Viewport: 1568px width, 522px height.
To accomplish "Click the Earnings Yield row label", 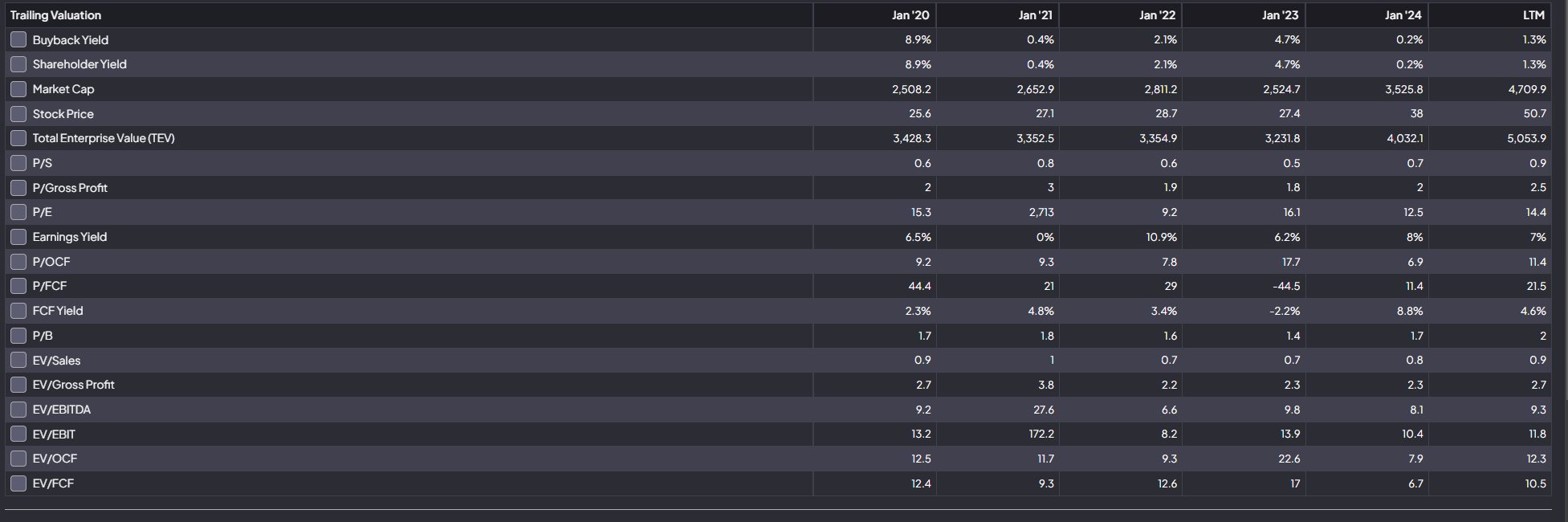I will tap(70, 237).
